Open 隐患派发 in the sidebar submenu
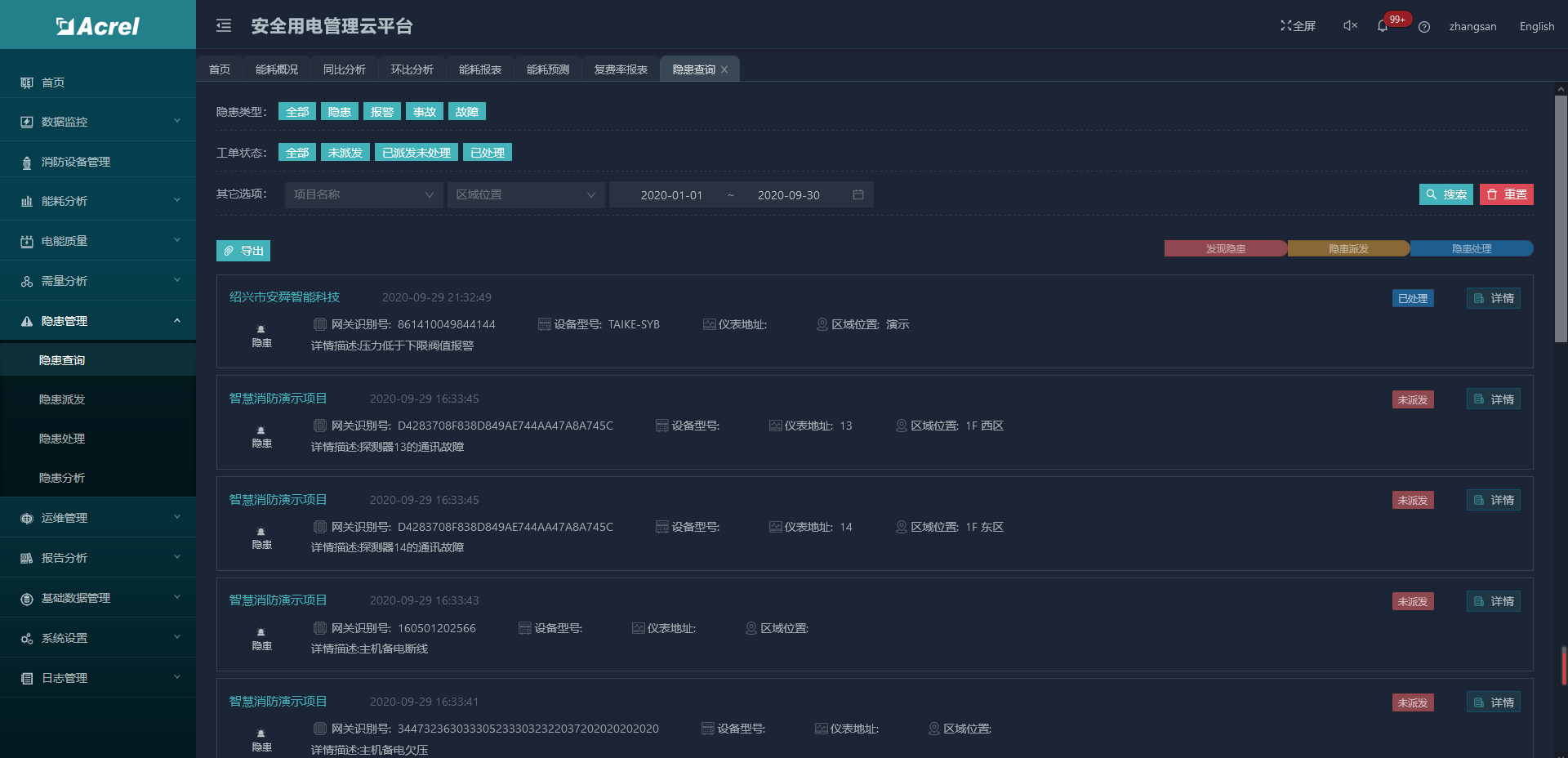 [62, 399]
